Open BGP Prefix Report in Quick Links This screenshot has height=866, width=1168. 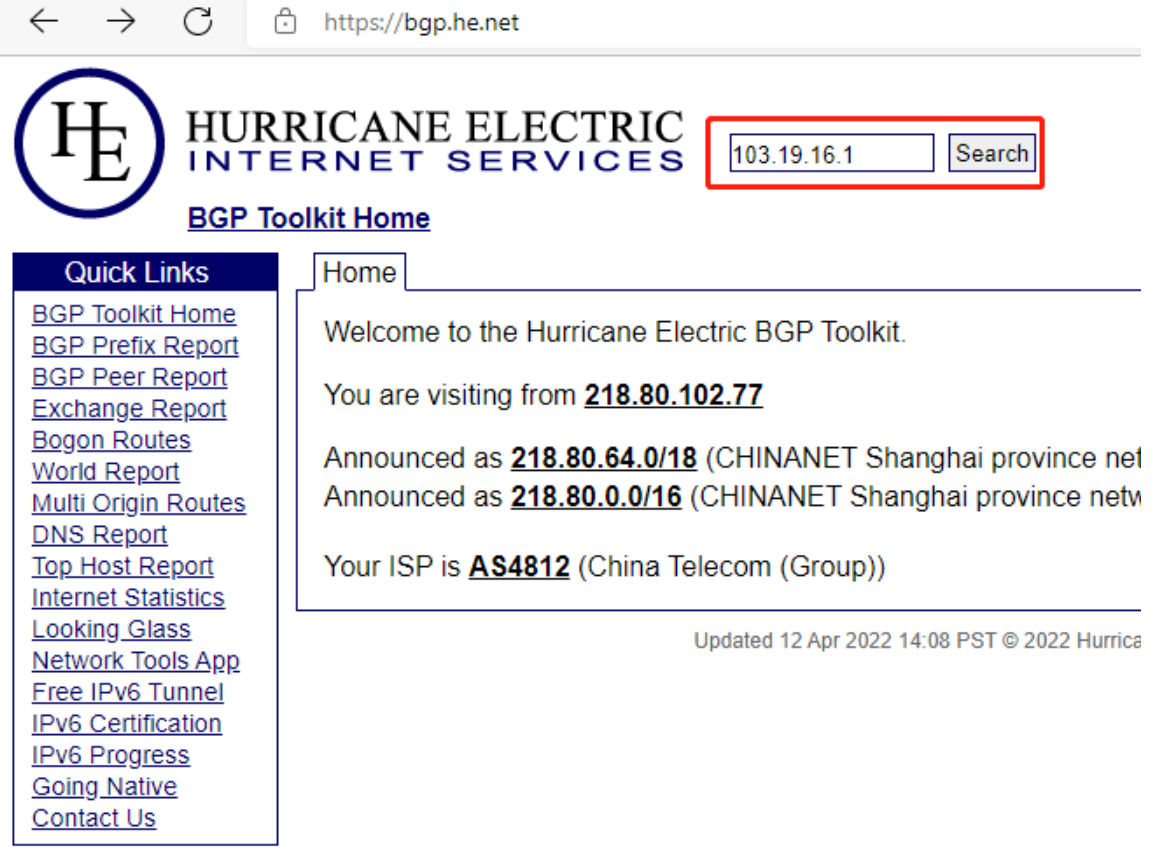point(135,346)
